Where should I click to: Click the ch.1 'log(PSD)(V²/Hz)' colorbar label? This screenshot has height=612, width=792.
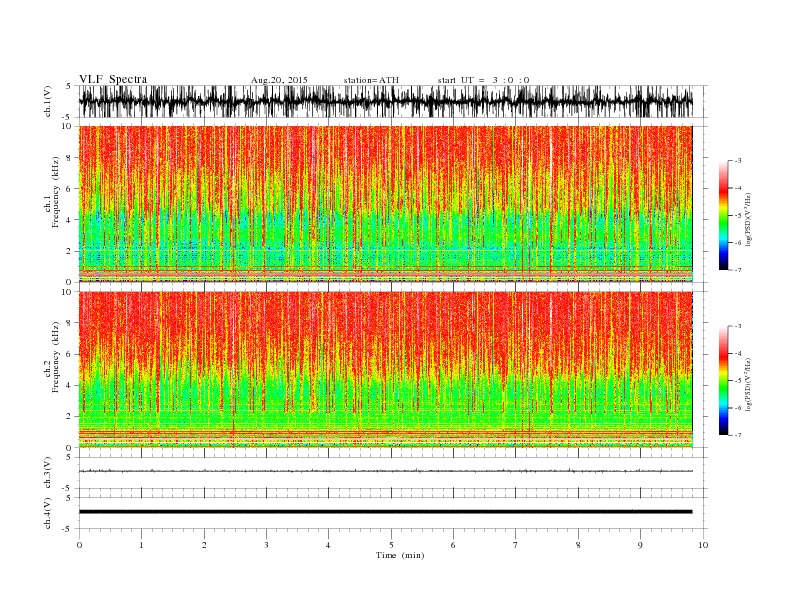749,219
